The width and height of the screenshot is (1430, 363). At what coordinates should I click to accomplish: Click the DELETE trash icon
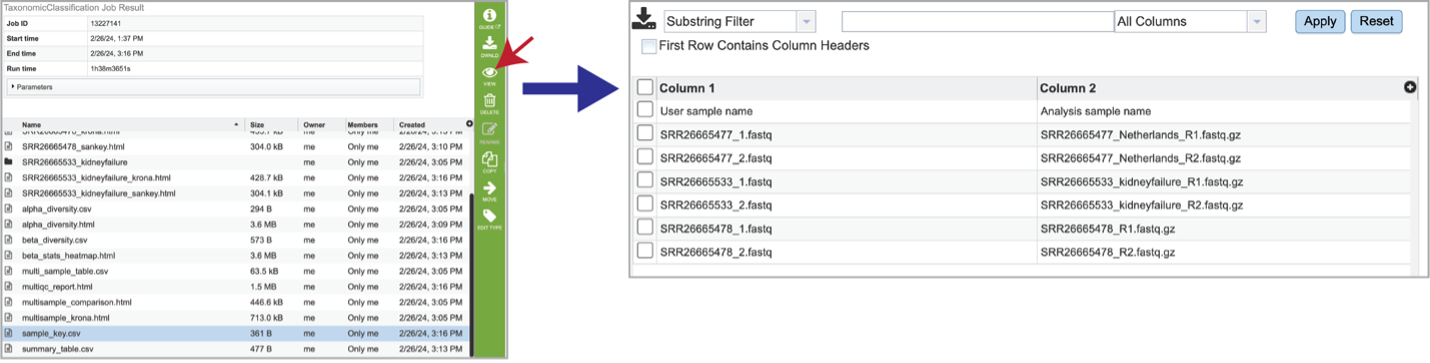[x=489, y=104]
